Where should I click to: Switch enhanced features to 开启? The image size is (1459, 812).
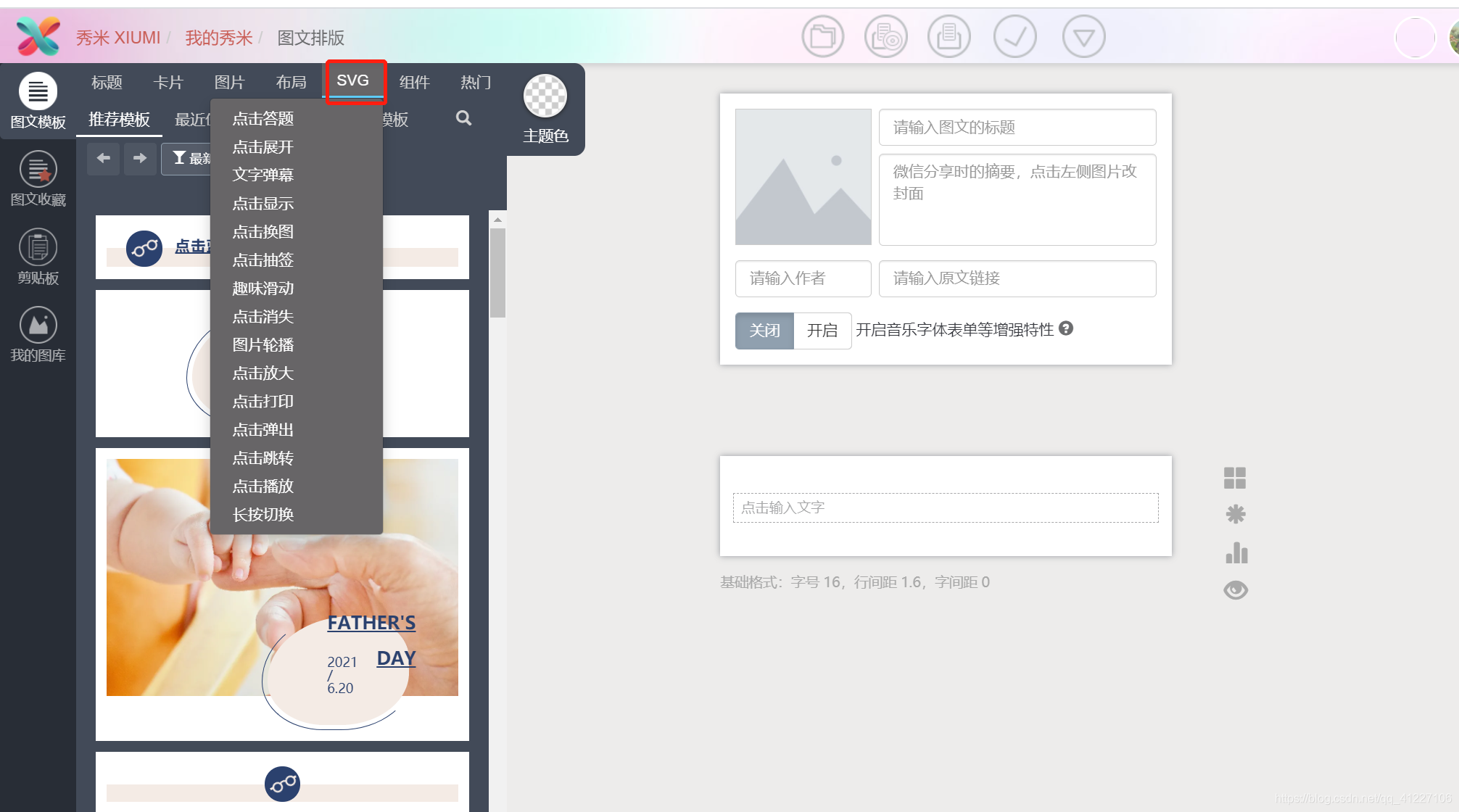point(822,331)
